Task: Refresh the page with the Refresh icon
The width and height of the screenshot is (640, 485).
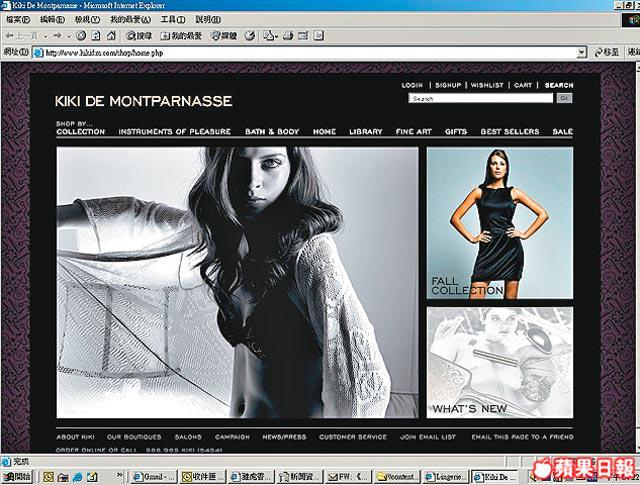Action: point(96,36)
